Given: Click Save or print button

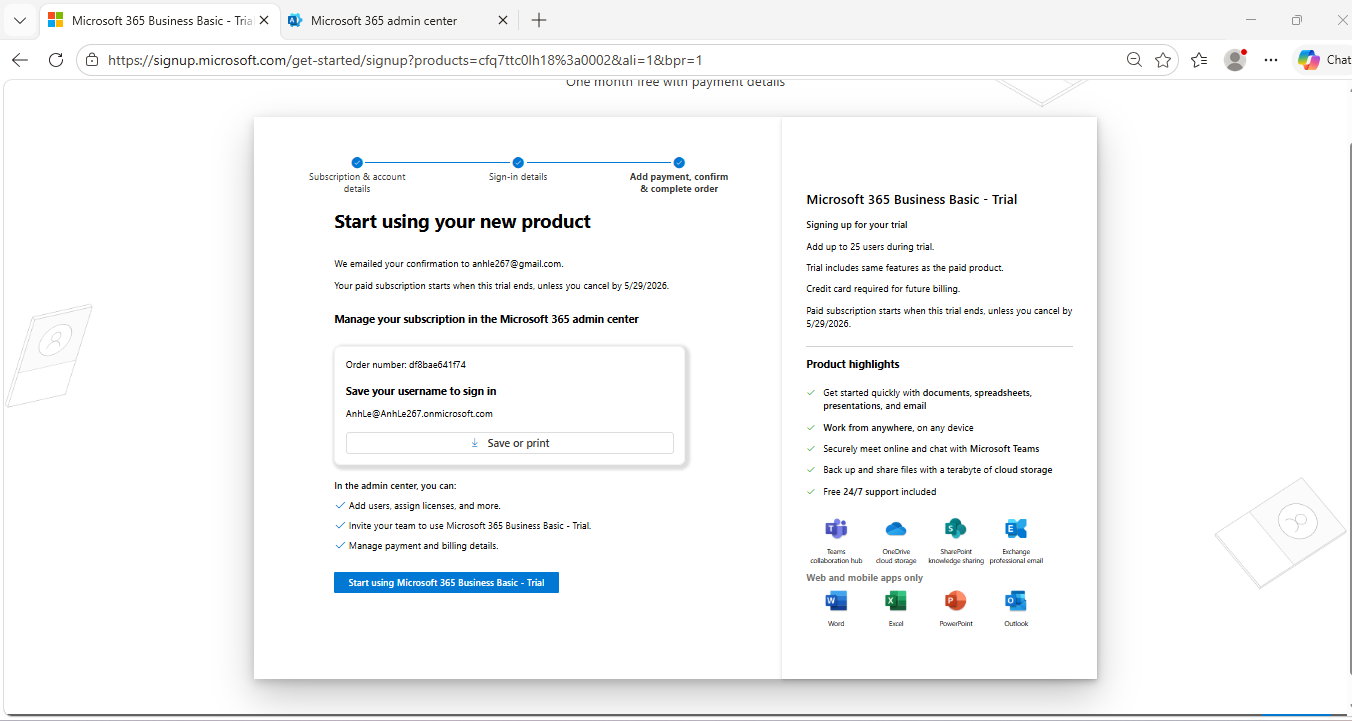Looking at the screenshot, I should 510,443.
